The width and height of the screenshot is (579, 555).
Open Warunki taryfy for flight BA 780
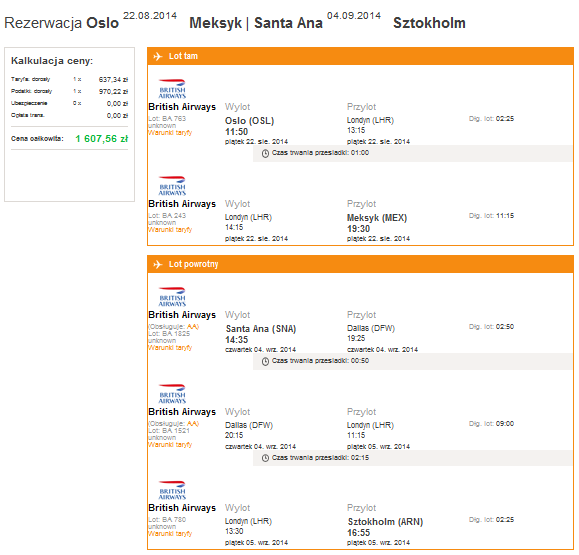pyautogui.click(x=170, y=534)
